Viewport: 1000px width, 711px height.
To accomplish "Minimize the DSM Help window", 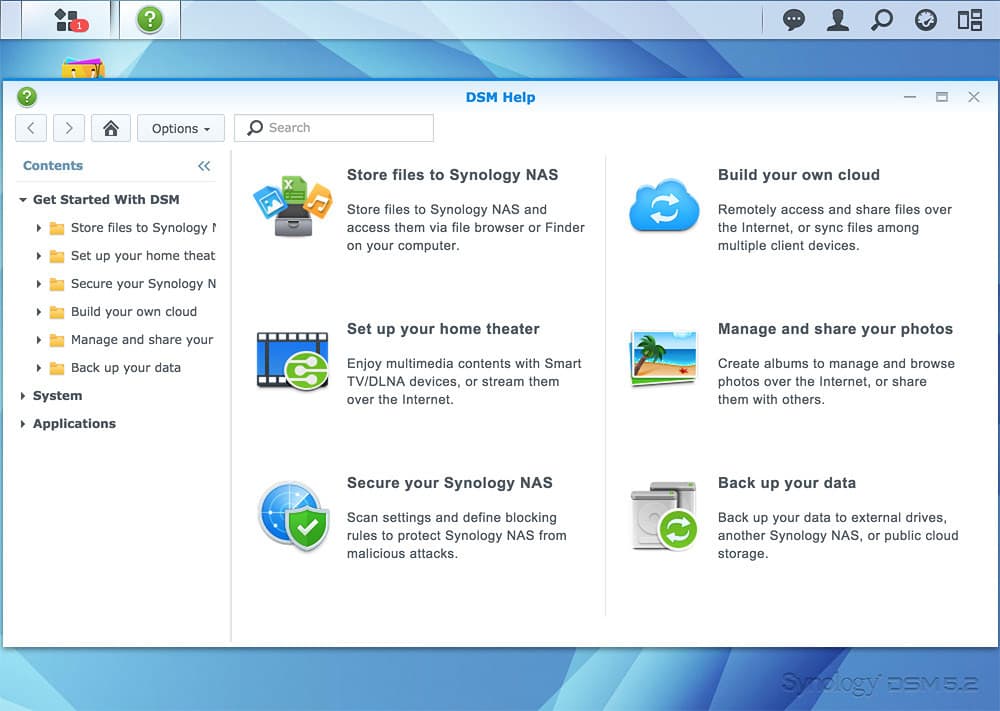I will (x=910, y=97).
